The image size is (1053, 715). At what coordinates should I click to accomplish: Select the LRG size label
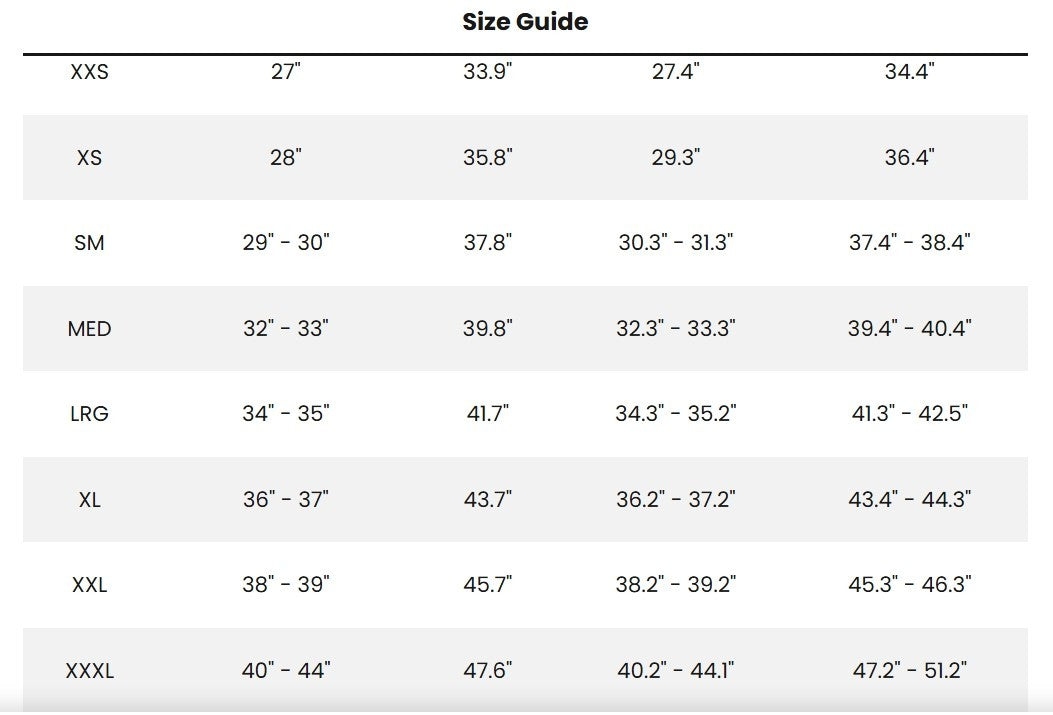89,414
